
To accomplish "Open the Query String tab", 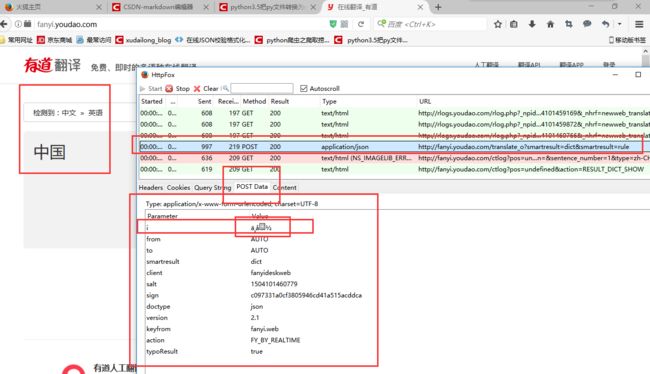I will pos(213,187).
